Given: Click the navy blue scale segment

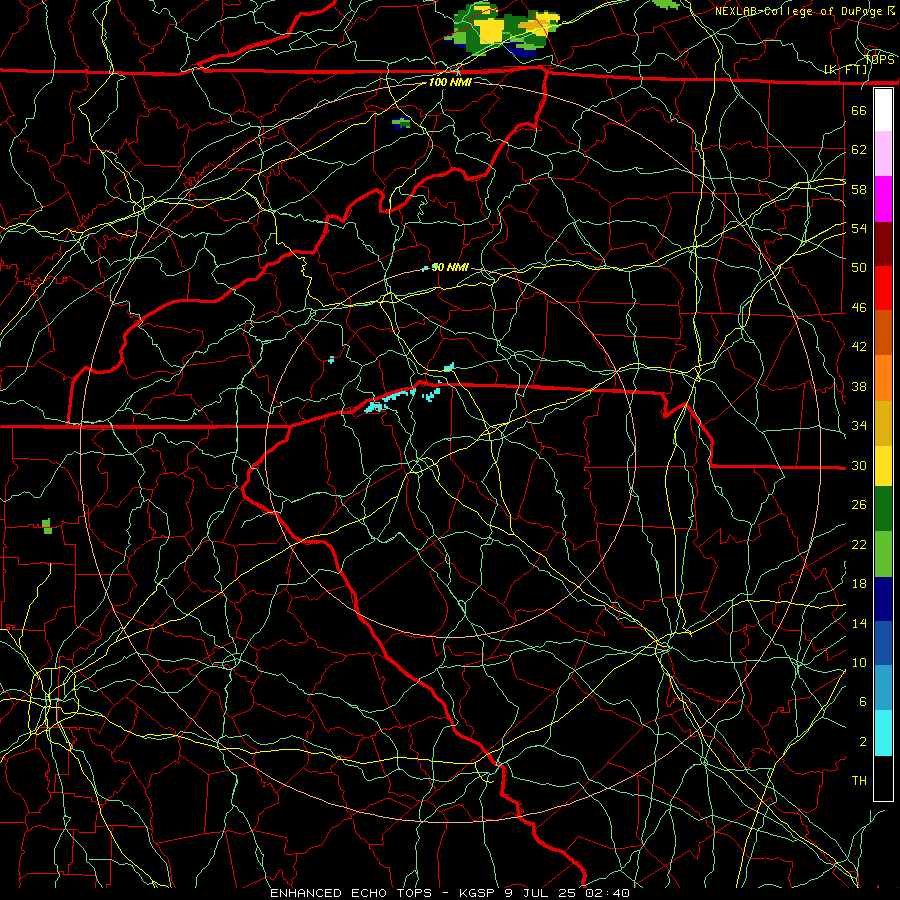Looking at the screenshot, I should click(x=883, y=599).
